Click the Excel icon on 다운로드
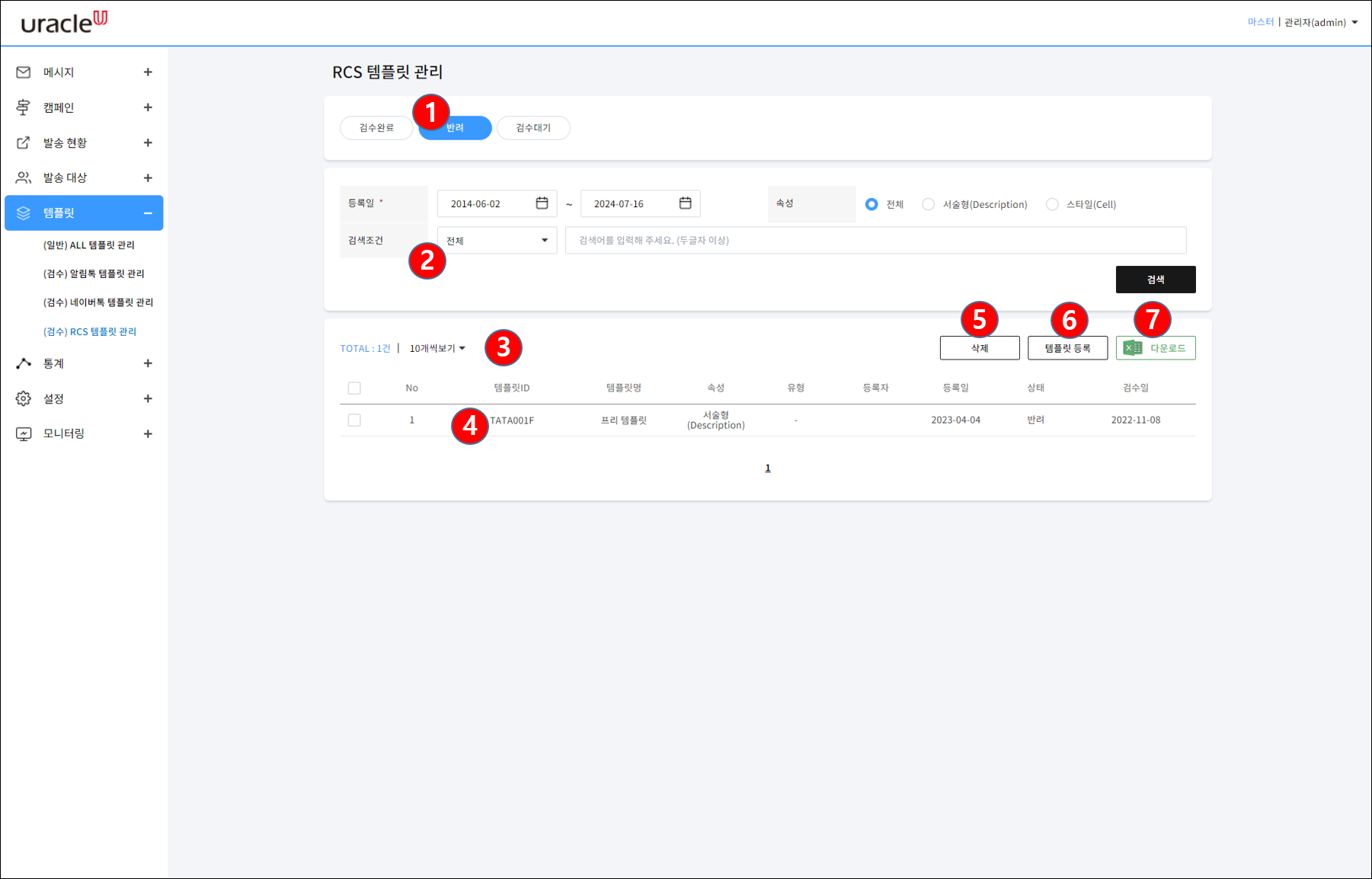 pos(1133,348)
